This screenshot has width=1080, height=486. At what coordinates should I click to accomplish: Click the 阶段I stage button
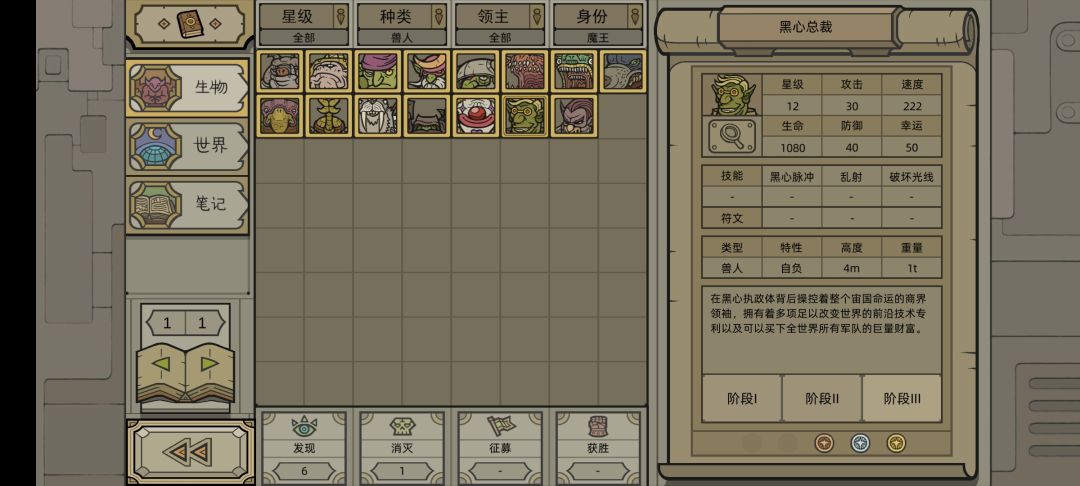742,399
